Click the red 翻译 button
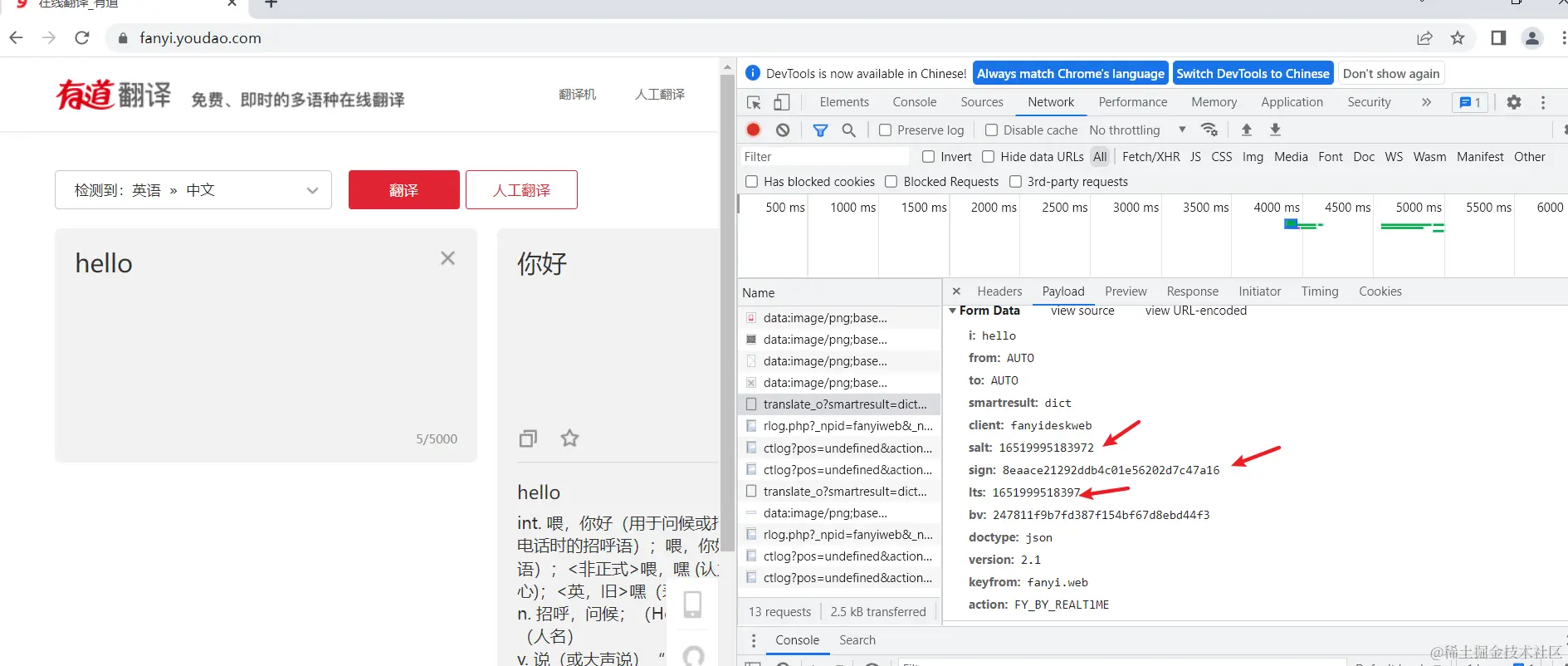The height and width of the screenshot is (666, 1568). click(x=404, y=190)
